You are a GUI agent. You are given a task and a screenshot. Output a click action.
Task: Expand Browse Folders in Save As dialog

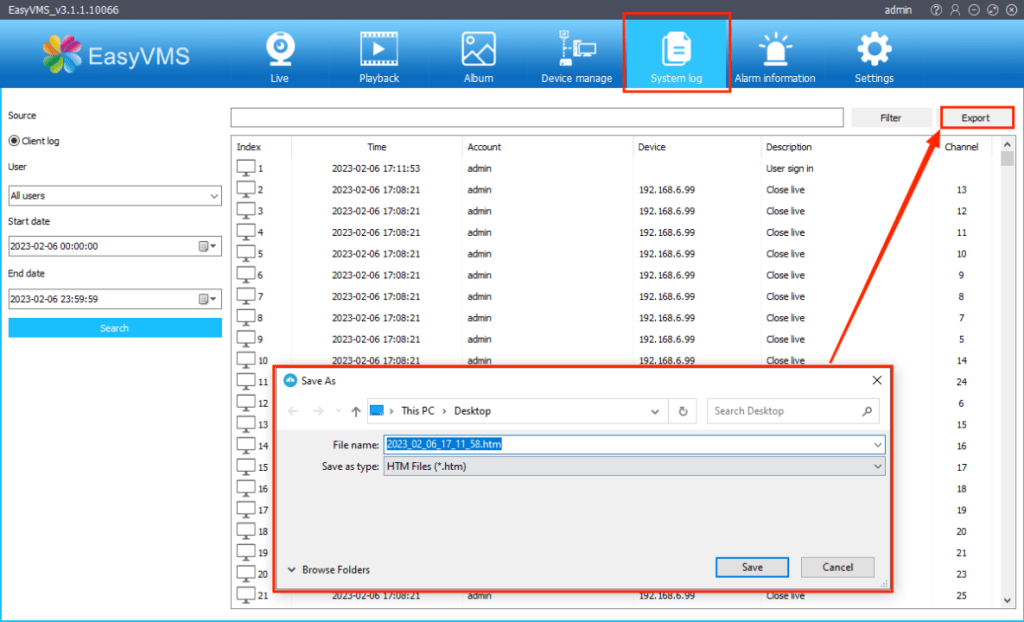(x=328, y=570)
